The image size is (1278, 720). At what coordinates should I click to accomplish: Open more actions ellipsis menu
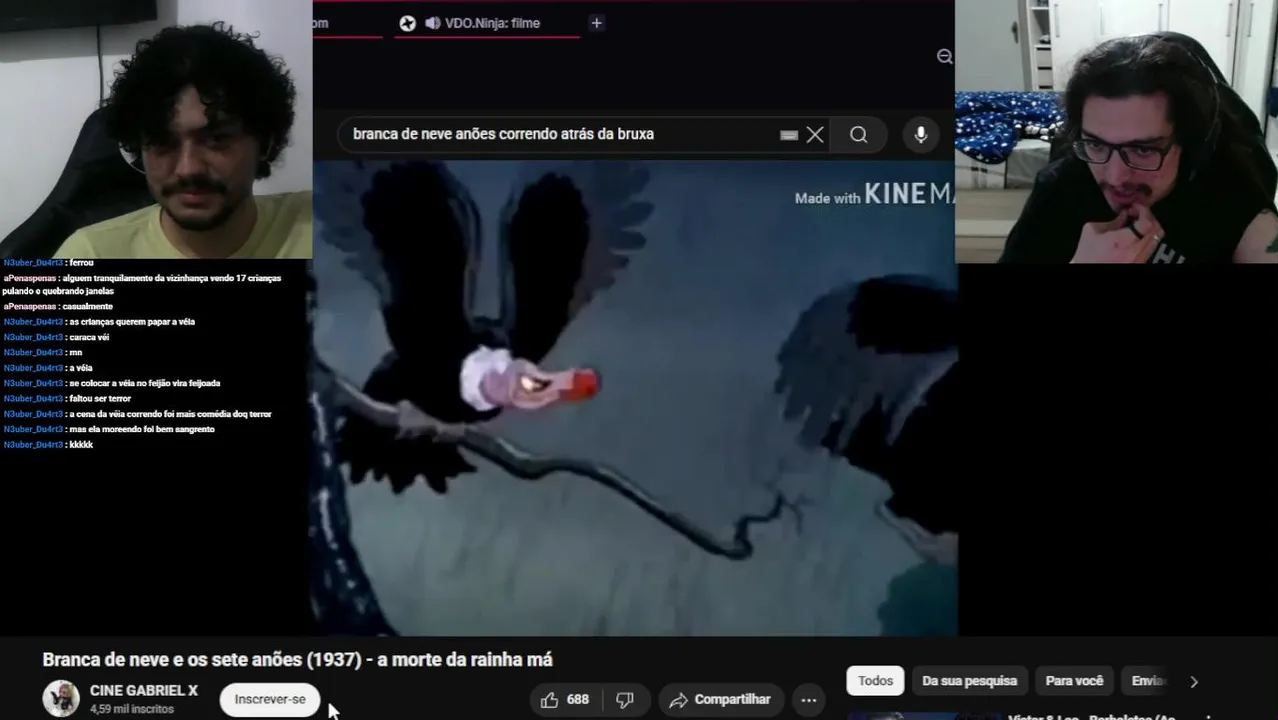pos(809,700)
